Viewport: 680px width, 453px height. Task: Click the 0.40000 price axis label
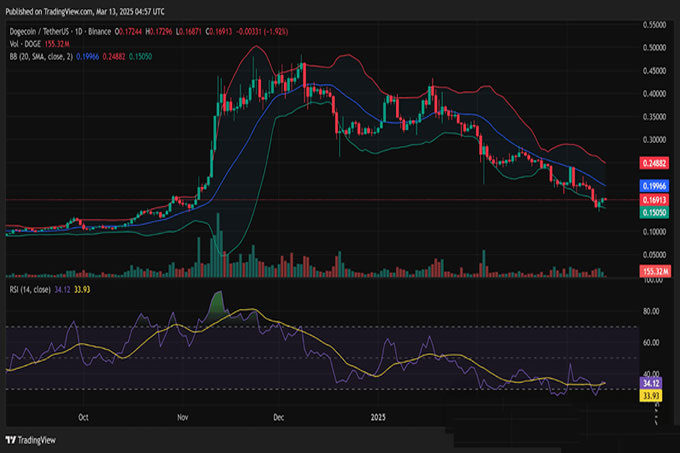click(x=654, y=94)
